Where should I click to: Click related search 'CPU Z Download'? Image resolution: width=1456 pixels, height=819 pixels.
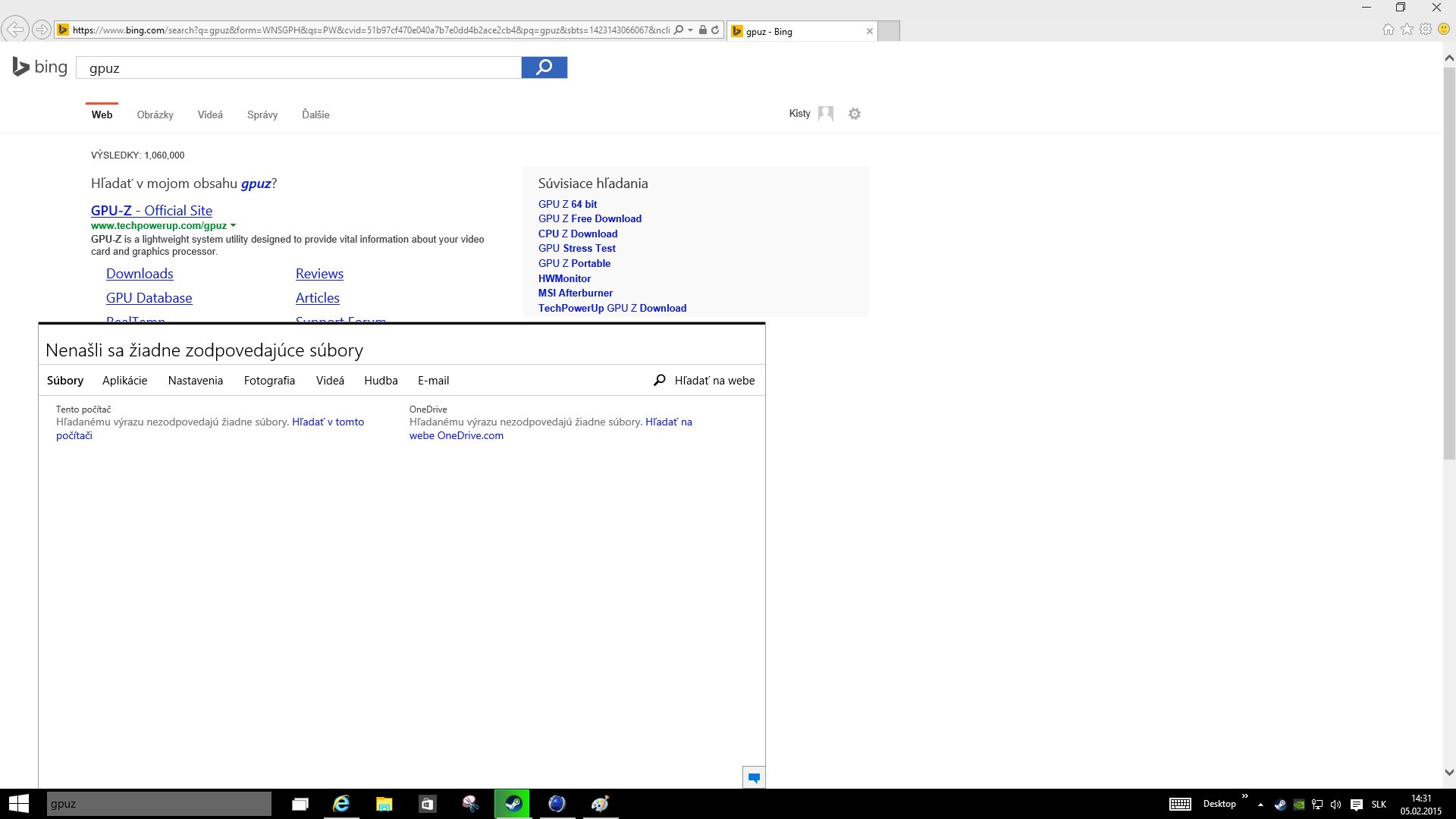tap(578, 234)
